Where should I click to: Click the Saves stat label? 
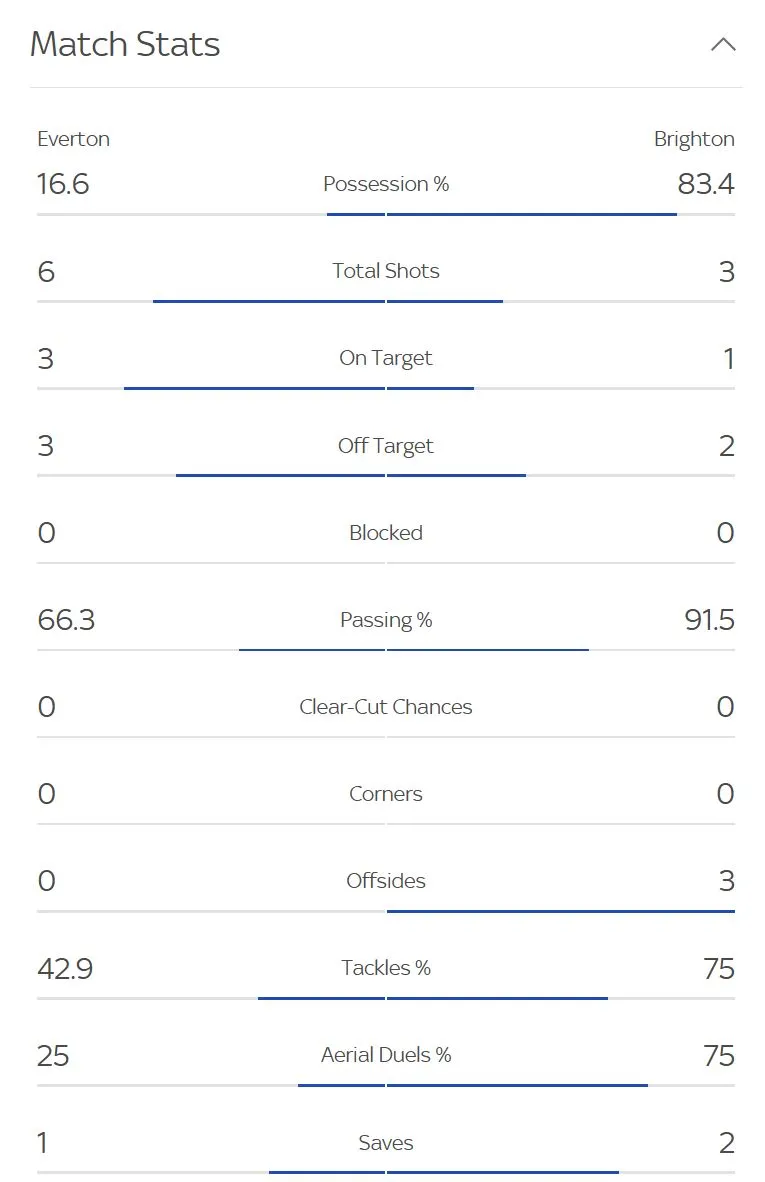386,1143
